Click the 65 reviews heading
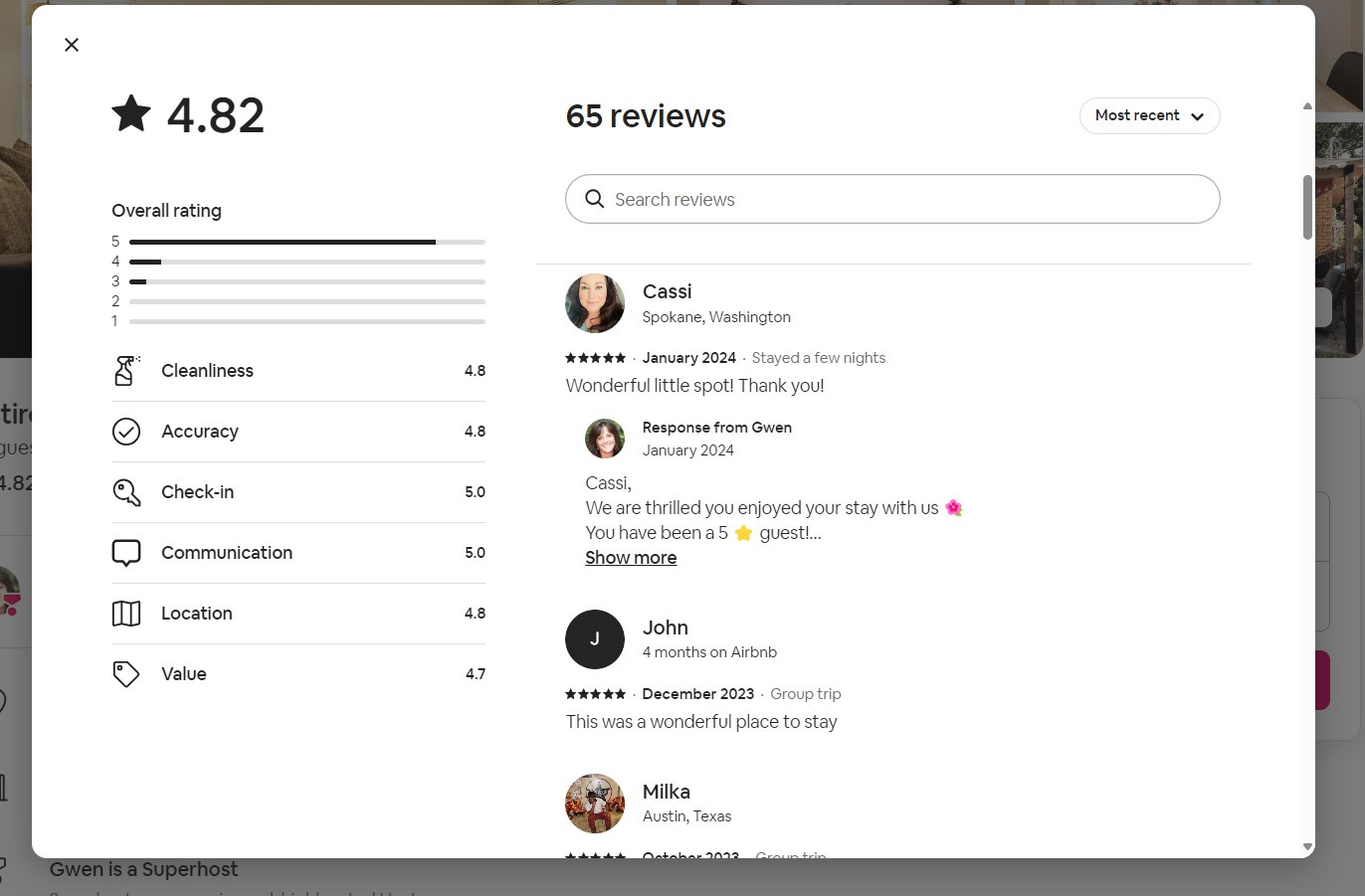1365x896 pixels. coord(646,116)
